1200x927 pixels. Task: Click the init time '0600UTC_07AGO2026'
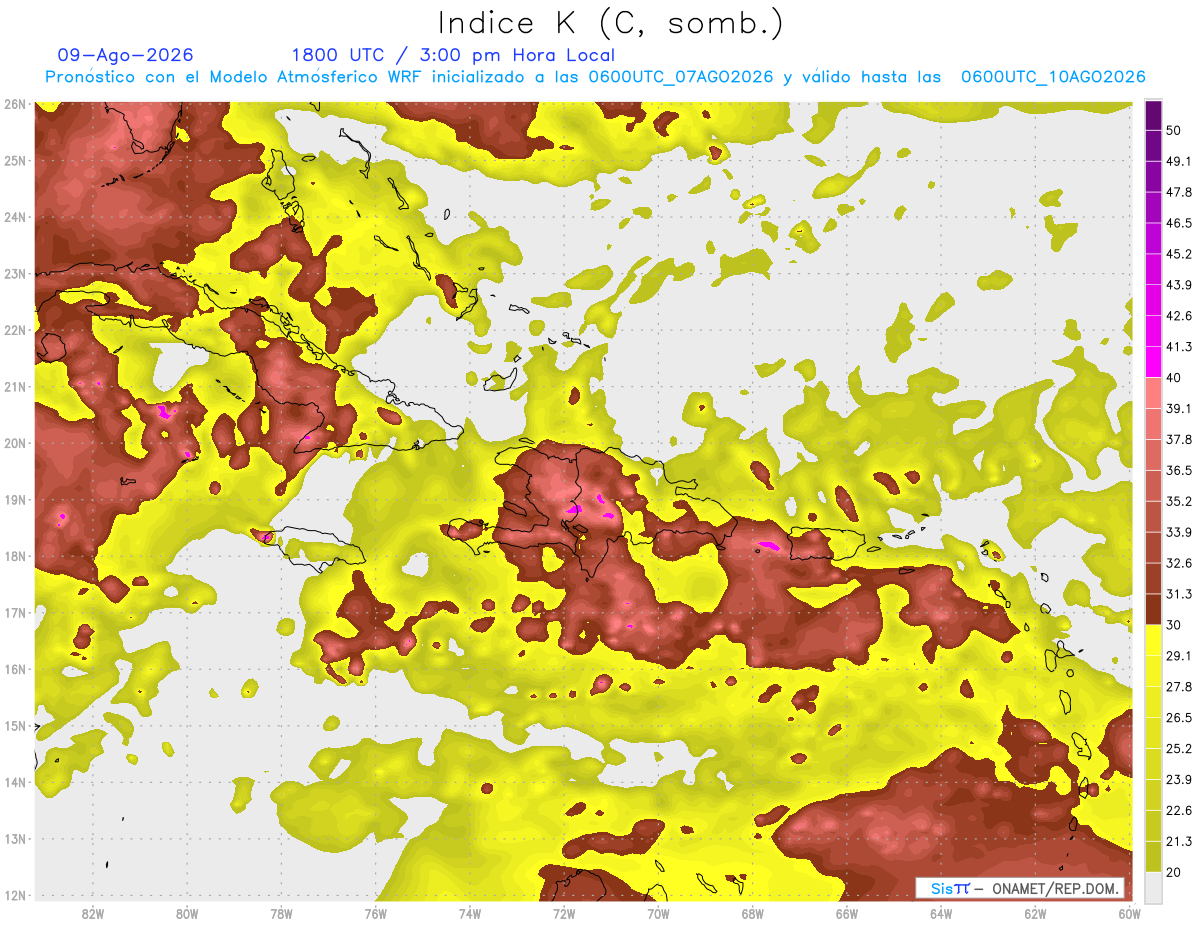[x=681, y=77]
